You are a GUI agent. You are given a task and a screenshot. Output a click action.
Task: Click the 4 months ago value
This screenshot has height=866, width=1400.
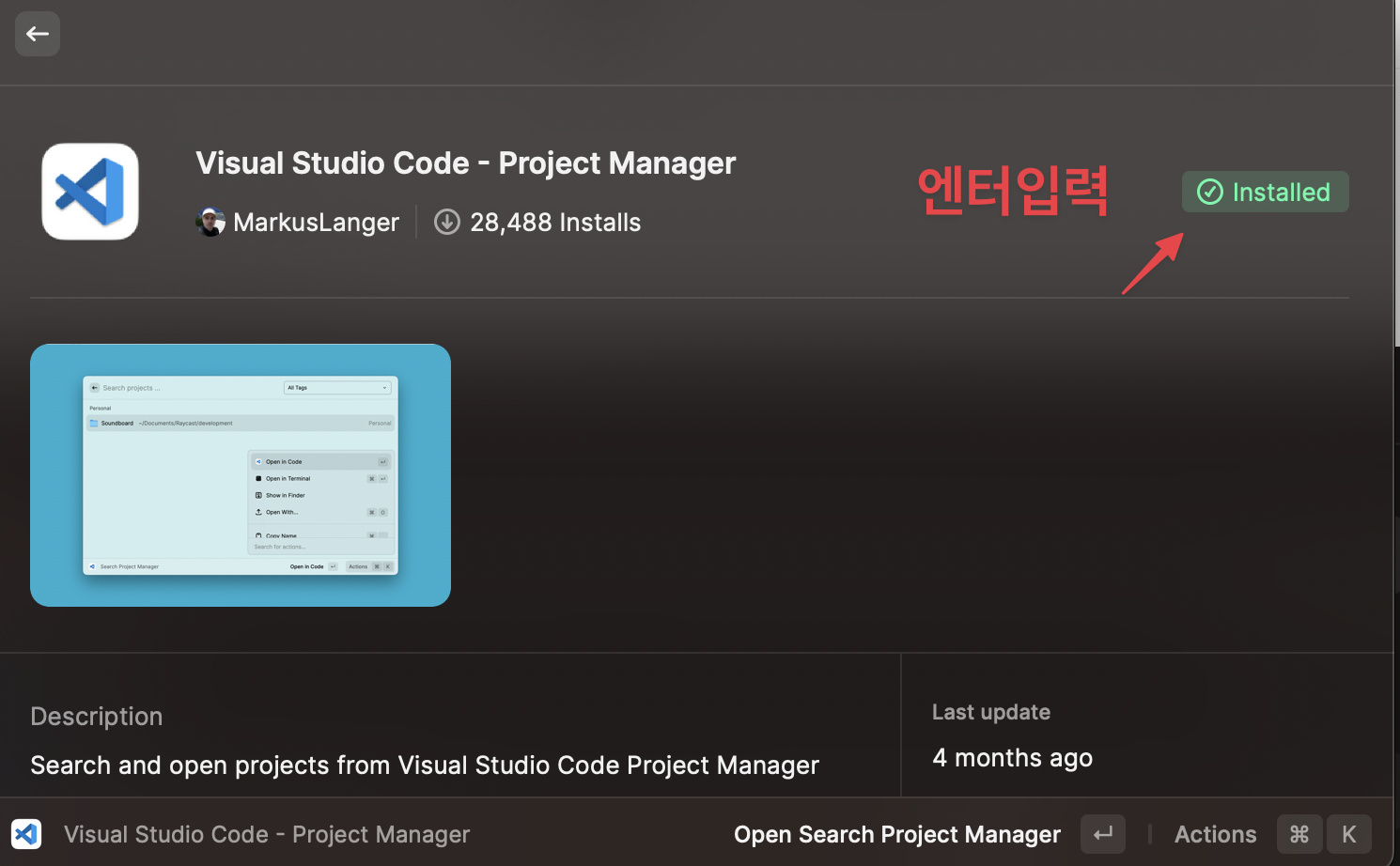click(1013, 758)
